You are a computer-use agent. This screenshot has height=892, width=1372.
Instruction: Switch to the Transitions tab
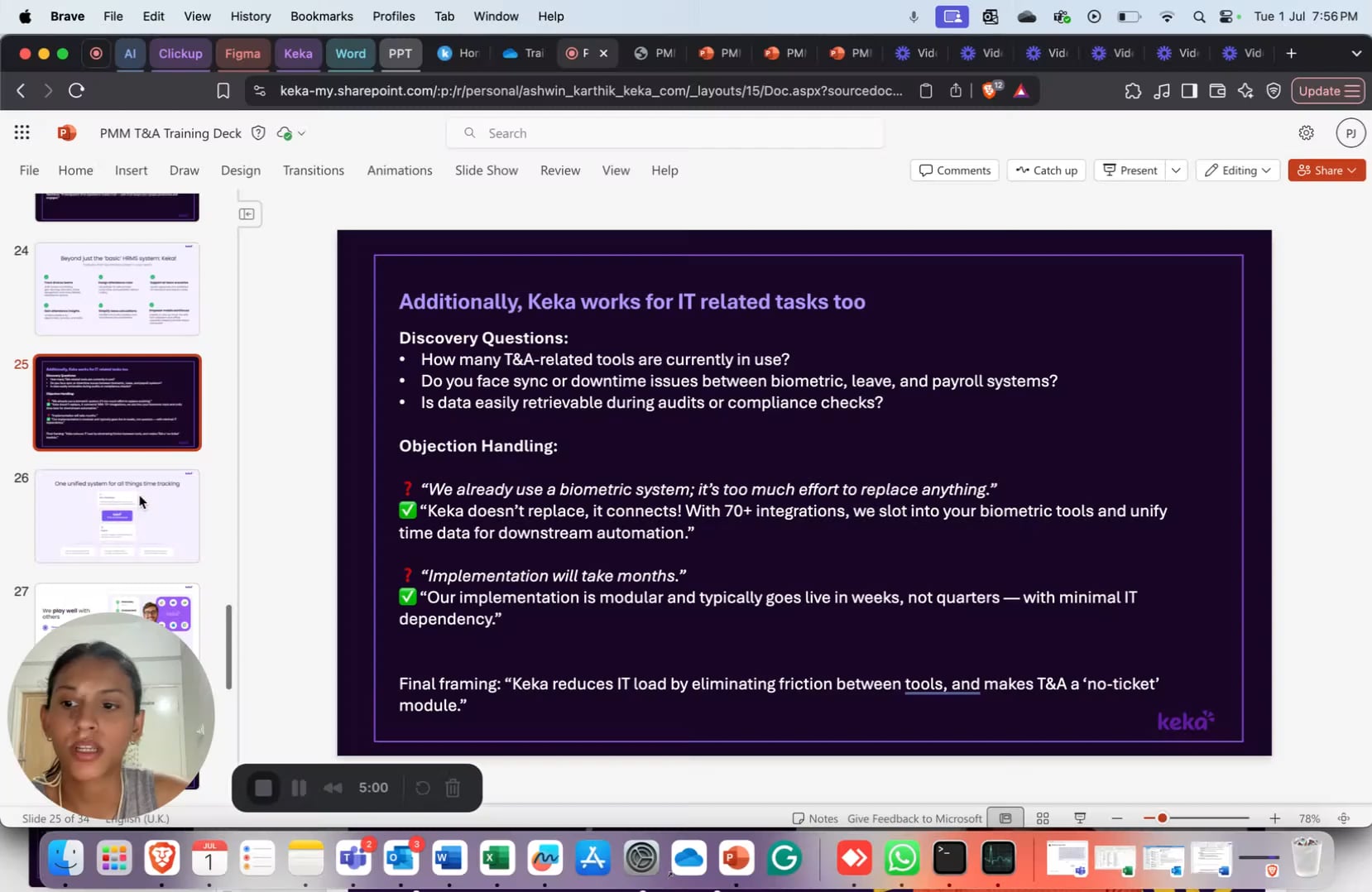click(x=313, y=170)
